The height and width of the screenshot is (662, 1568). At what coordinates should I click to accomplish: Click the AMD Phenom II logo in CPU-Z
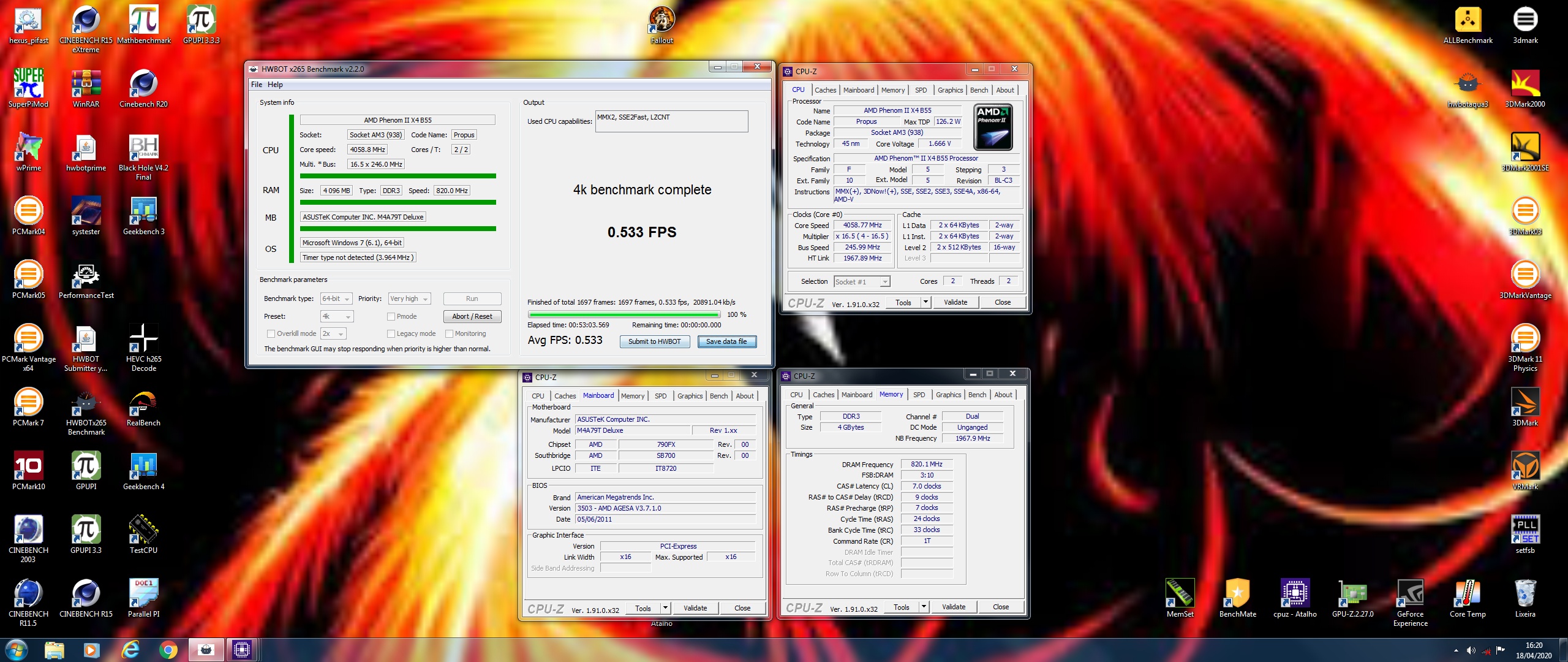[x=993, y=127]
